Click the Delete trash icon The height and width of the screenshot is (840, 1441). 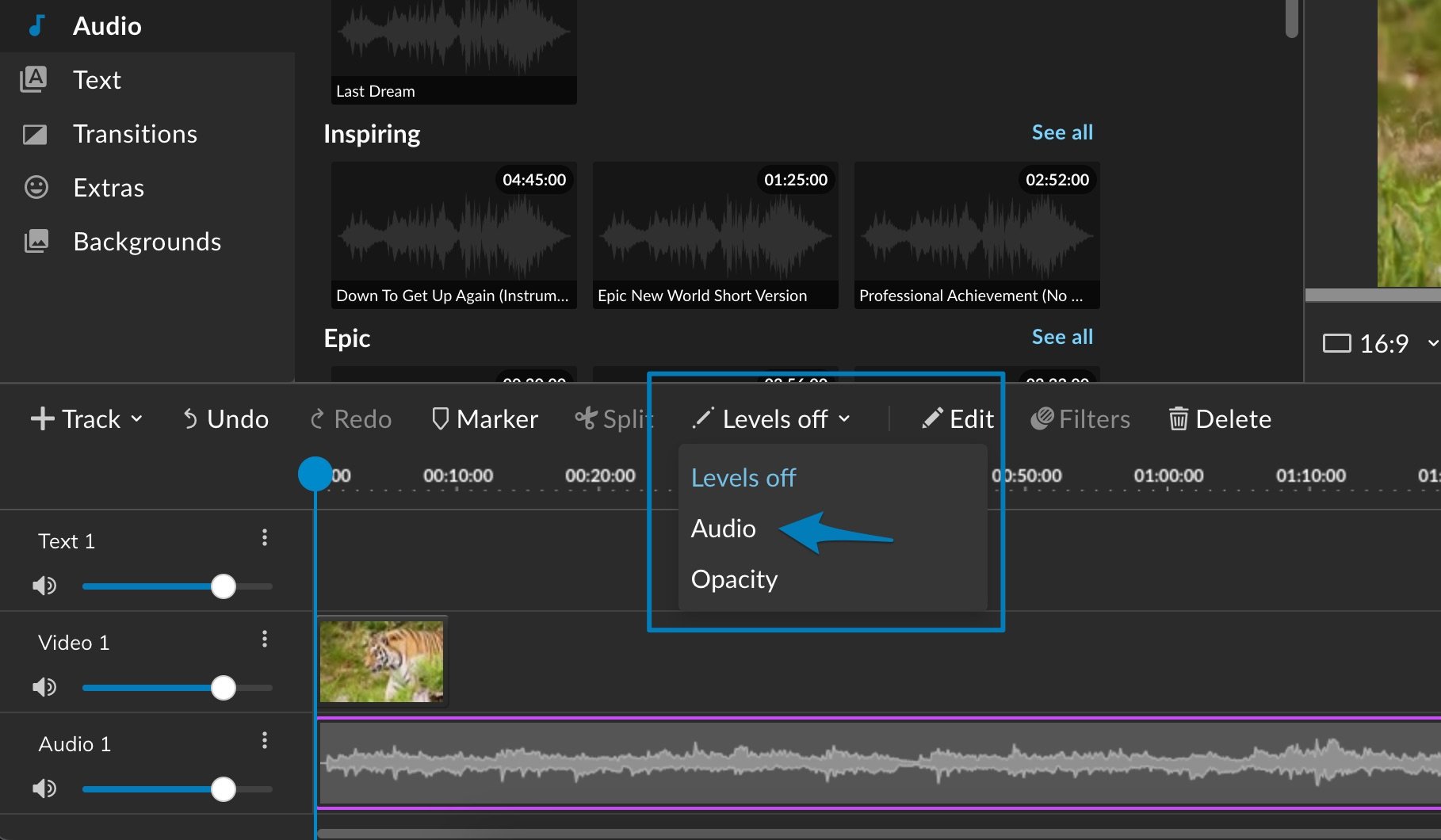(1179, 418)
